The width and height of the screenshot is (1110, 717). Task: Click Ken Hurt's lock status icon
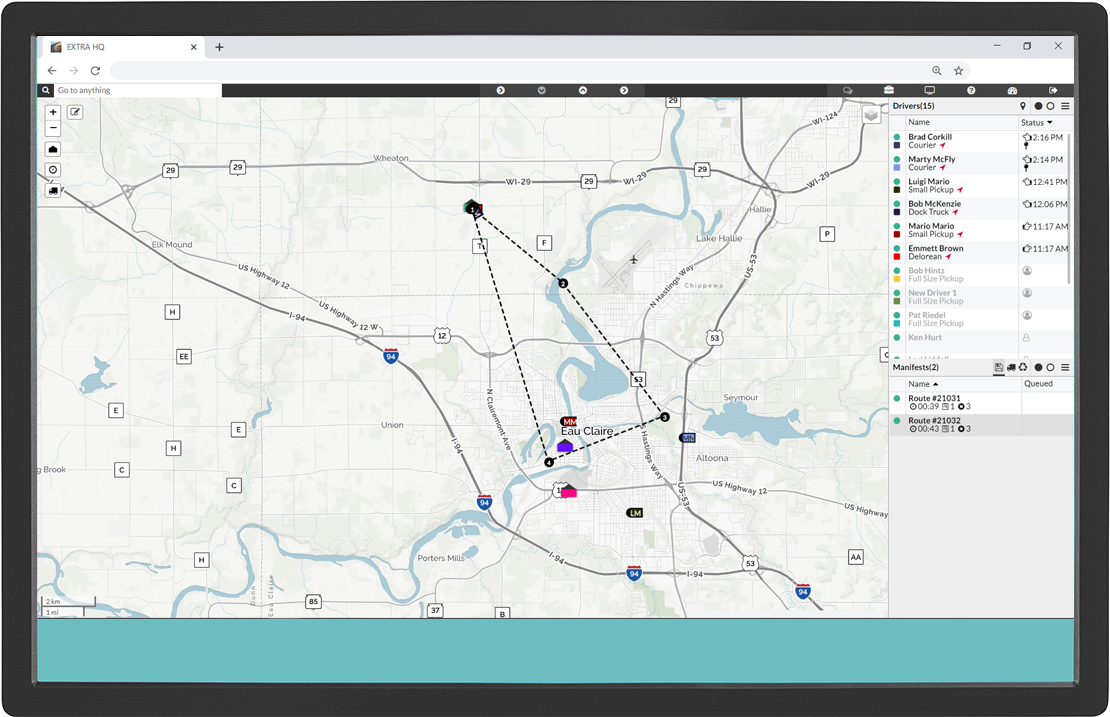coord(1026,338)
